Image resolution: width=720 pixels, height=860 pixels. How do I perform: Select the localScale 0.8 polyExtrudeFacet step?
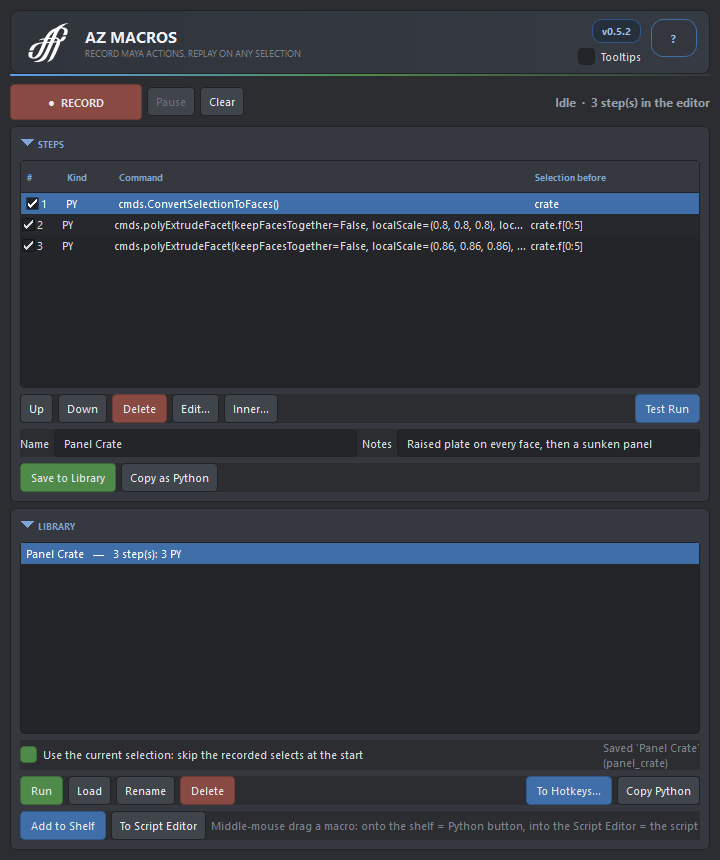tap(360, 225)
